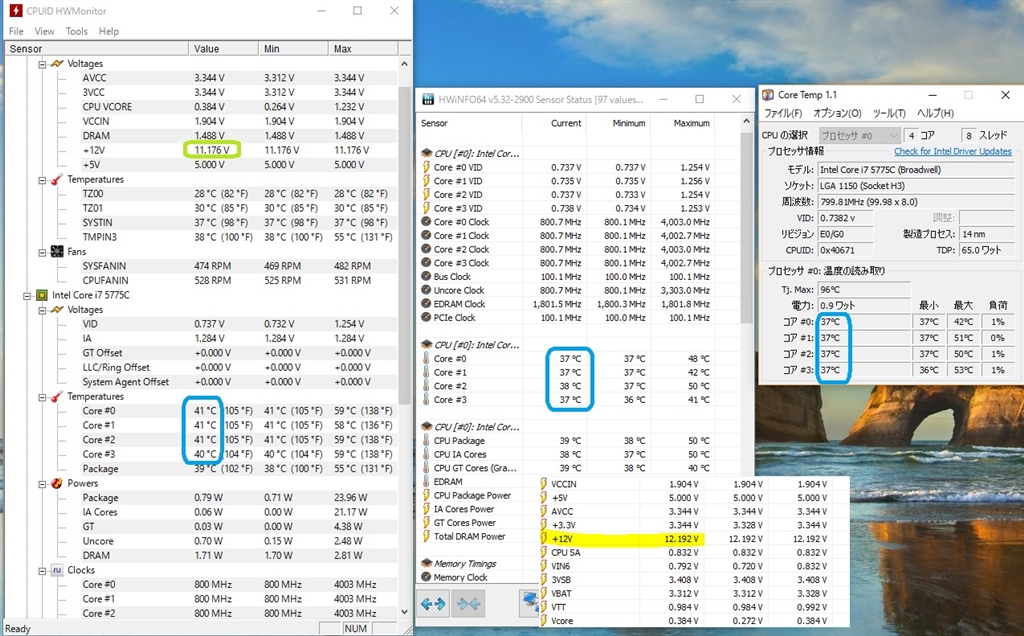Collapse the Intel Core i7 5775C node
The height and width of the screenshot is (636, 1024).
(27, 295)
